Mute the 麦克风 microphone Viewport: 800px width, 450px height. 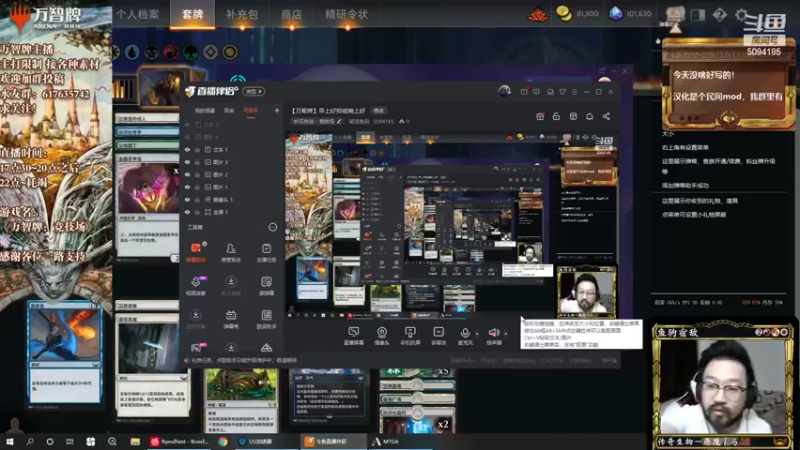point(465,336)
